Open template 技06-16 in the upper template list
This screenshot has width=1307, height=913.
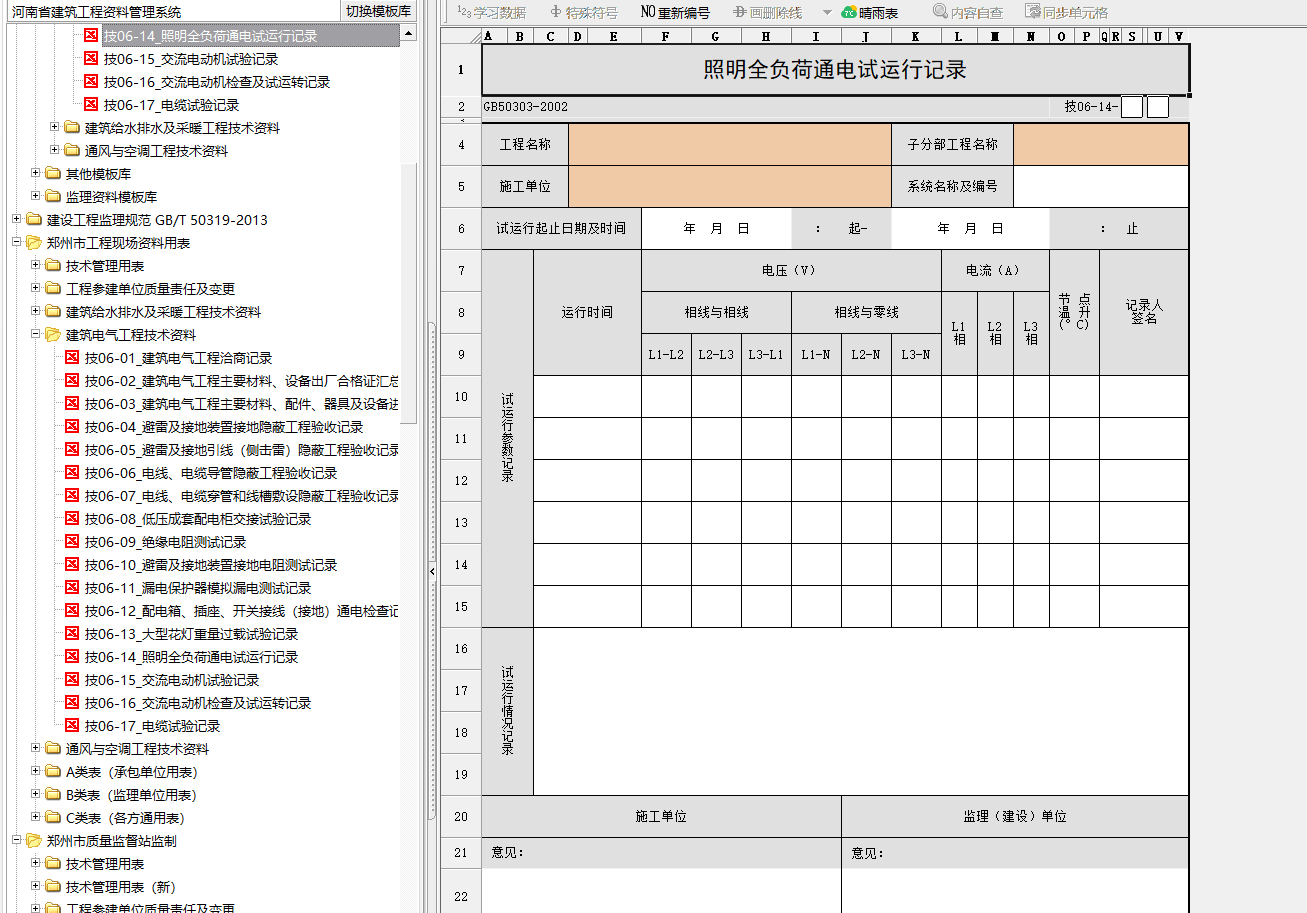point(217,82)
